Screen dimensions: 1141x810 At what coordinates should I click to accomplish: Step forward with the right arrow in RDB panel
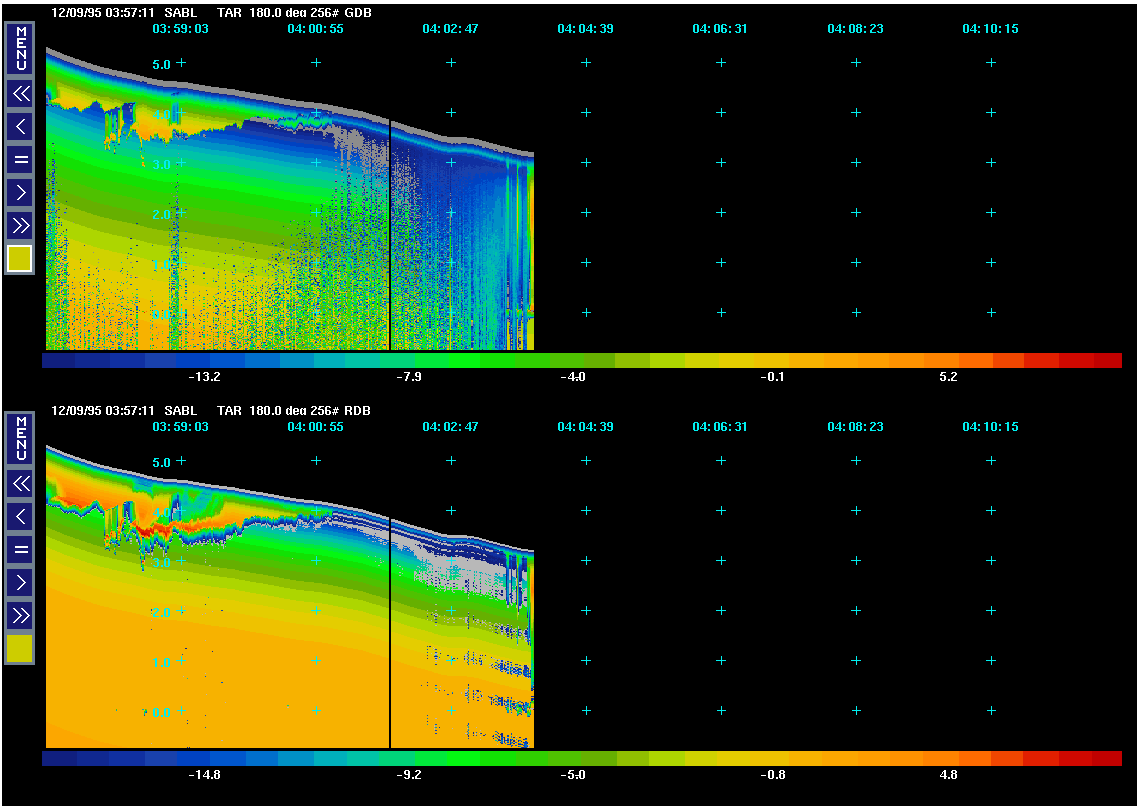(20, 582)
